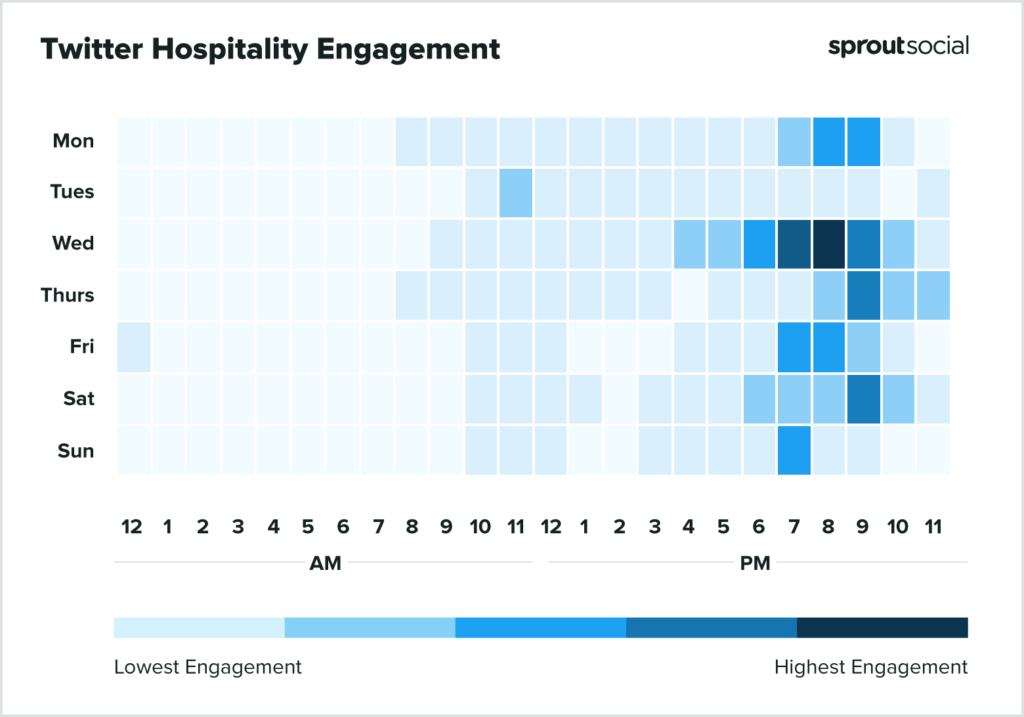Select the Saturday 9 PM cell
This screenshot has height=717, width=1024.
pyautogui.click(x=864, y=399)
